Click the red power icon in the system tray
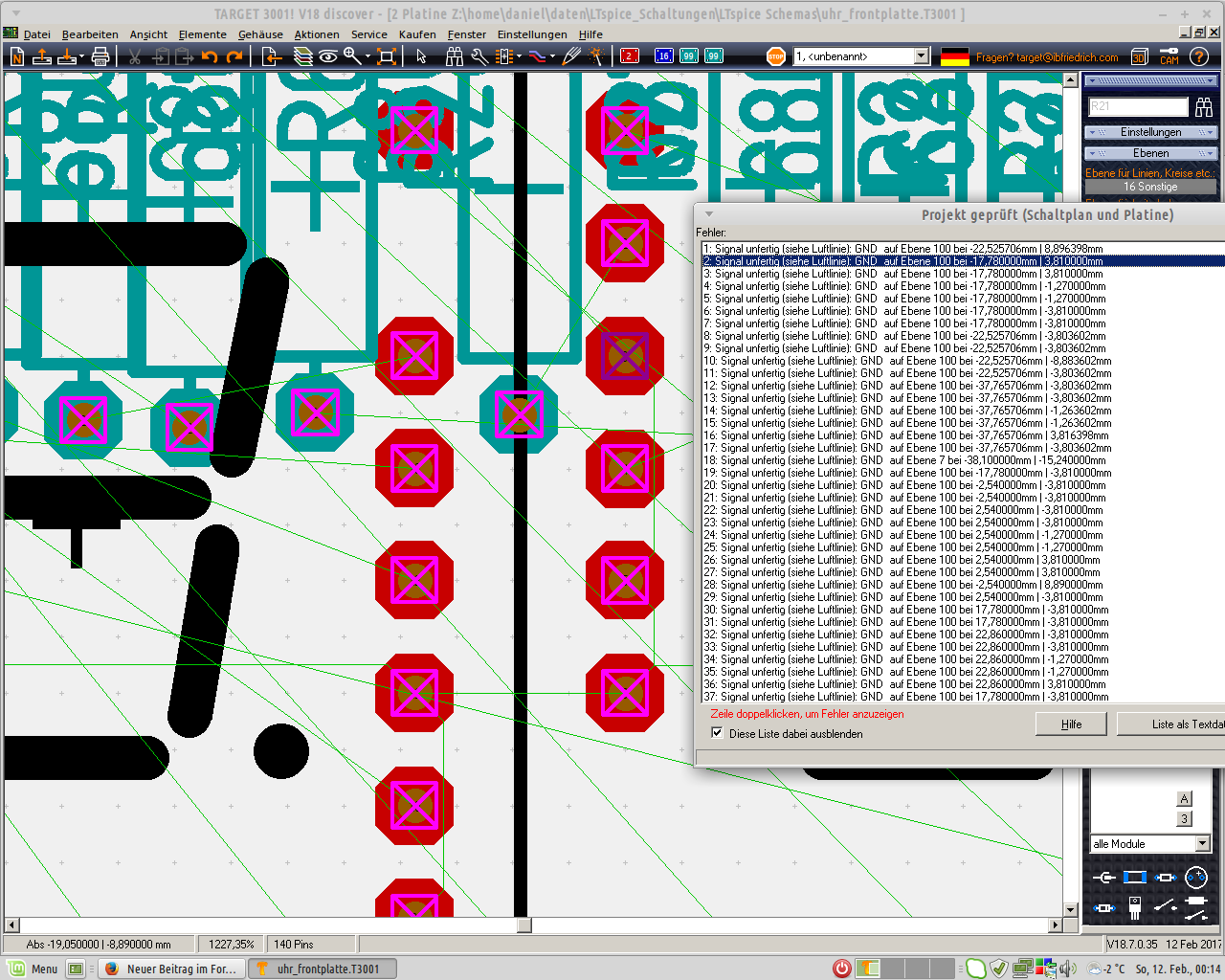1225x980 pixels. pyautogui.click(x=841, y=969)
